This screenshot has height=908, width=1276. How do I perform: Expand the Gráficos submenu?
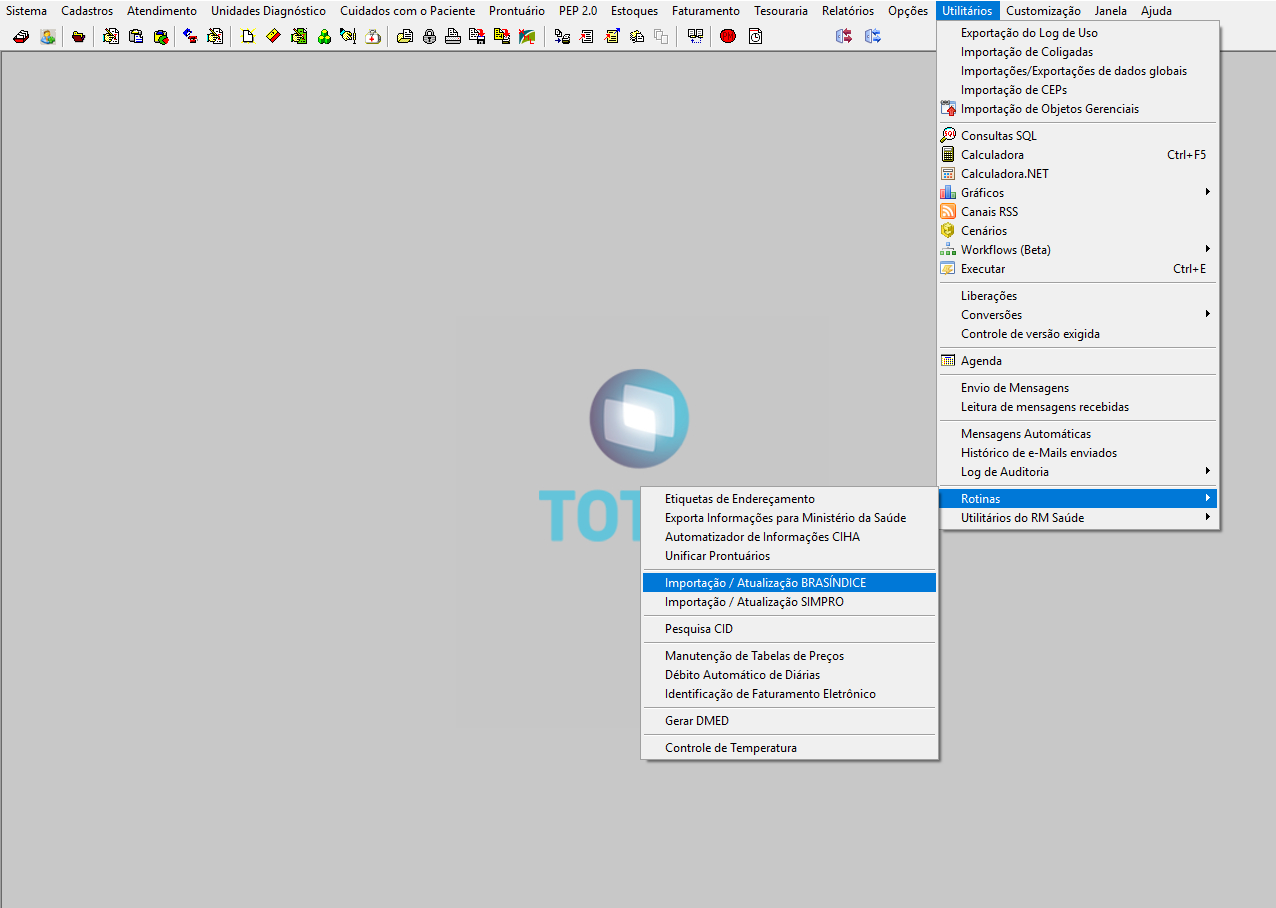1078,193
